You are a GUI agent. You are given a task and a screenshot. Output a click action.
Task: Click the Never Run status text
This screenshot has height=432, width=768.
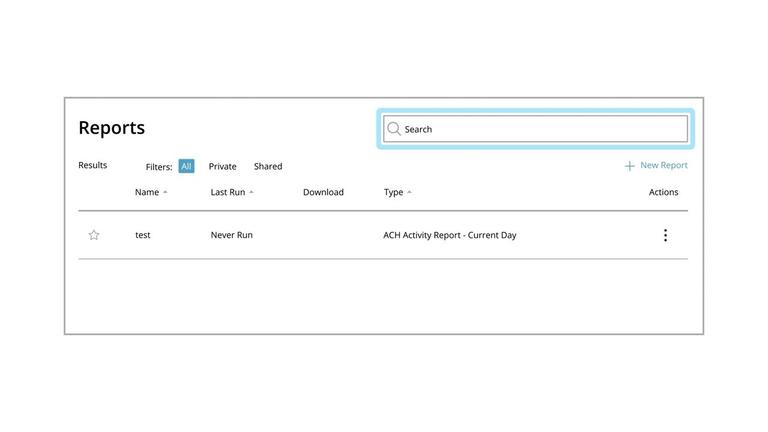click(x=232, y=235)
